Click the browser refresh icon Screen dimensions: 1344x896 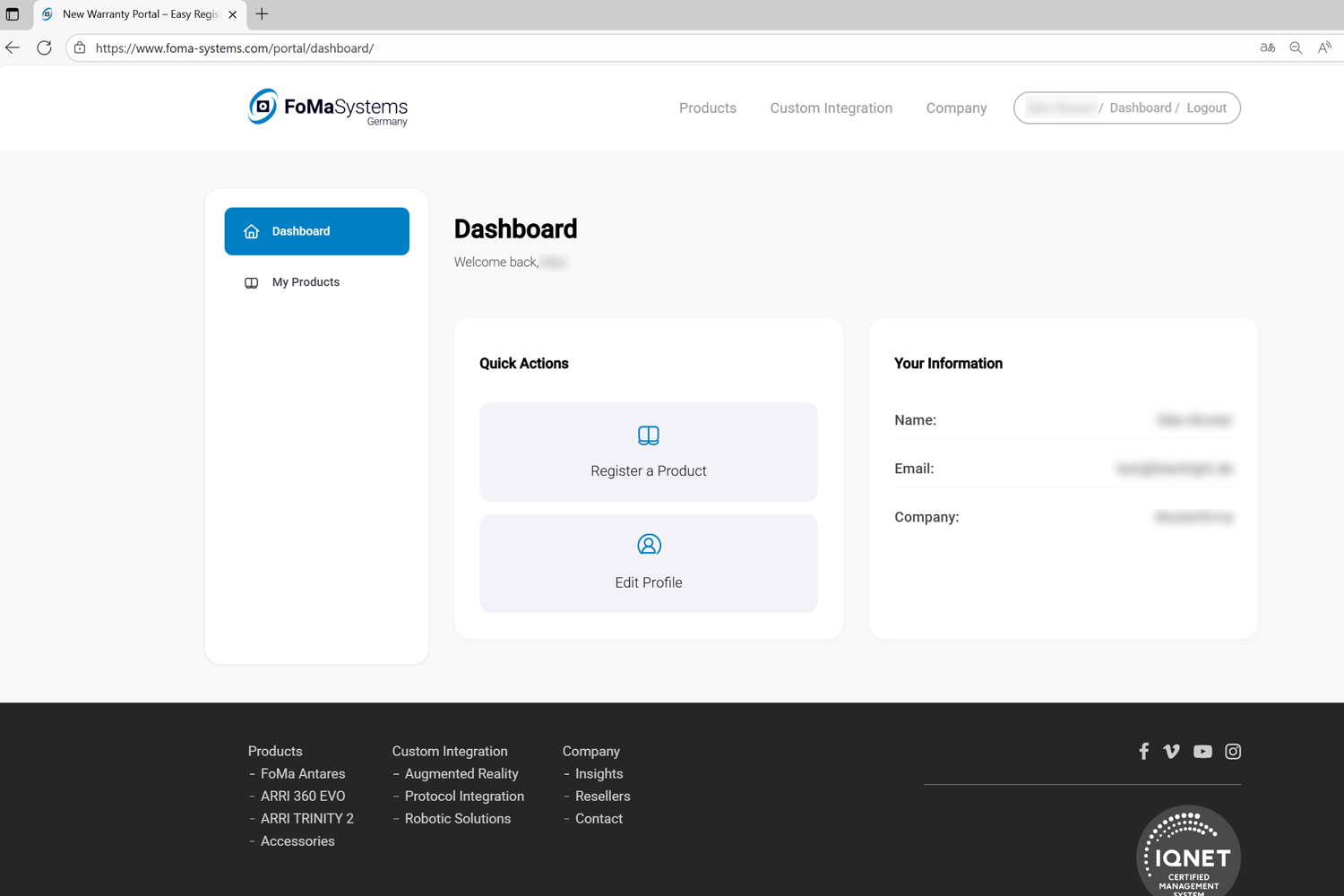point(44,47)
